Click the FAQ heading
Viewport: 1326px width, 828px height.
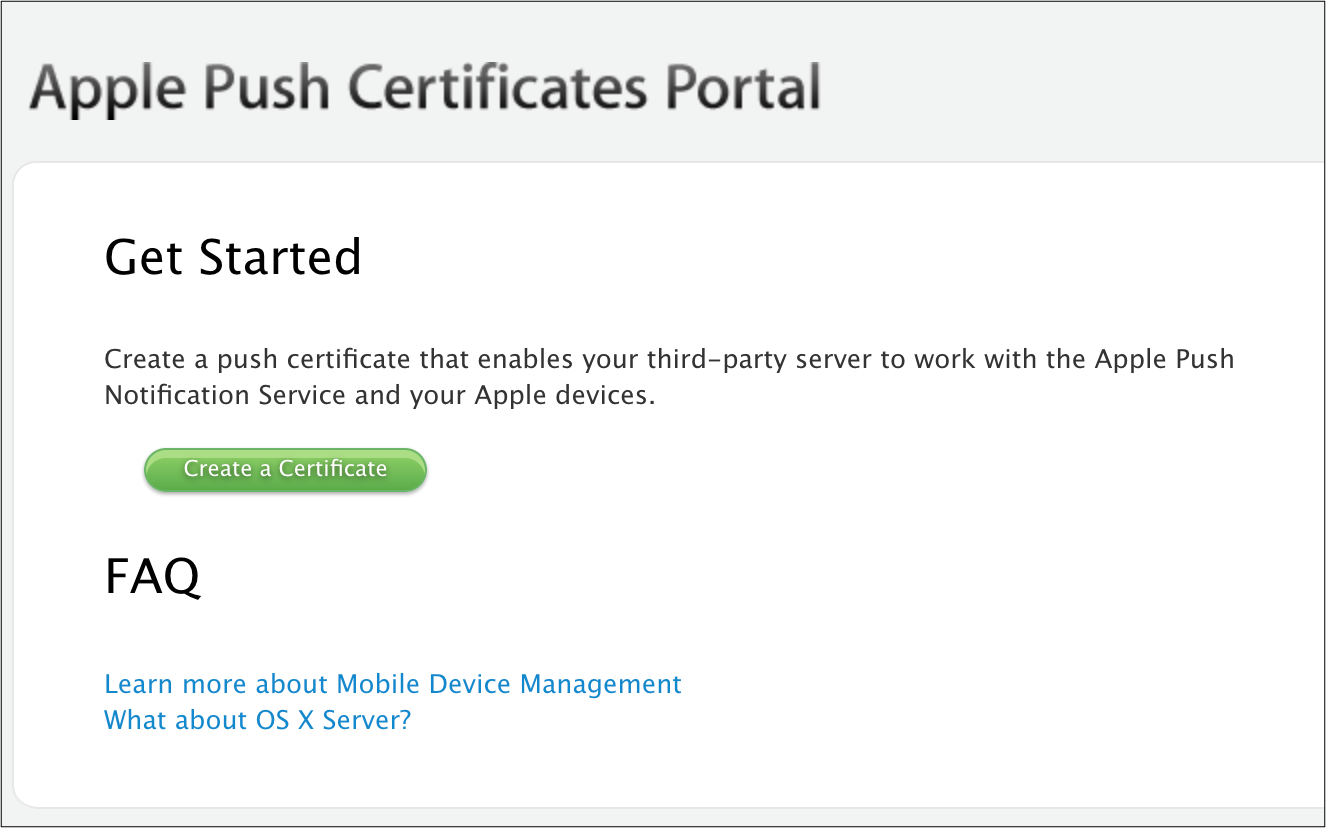(x=152, y=576)
